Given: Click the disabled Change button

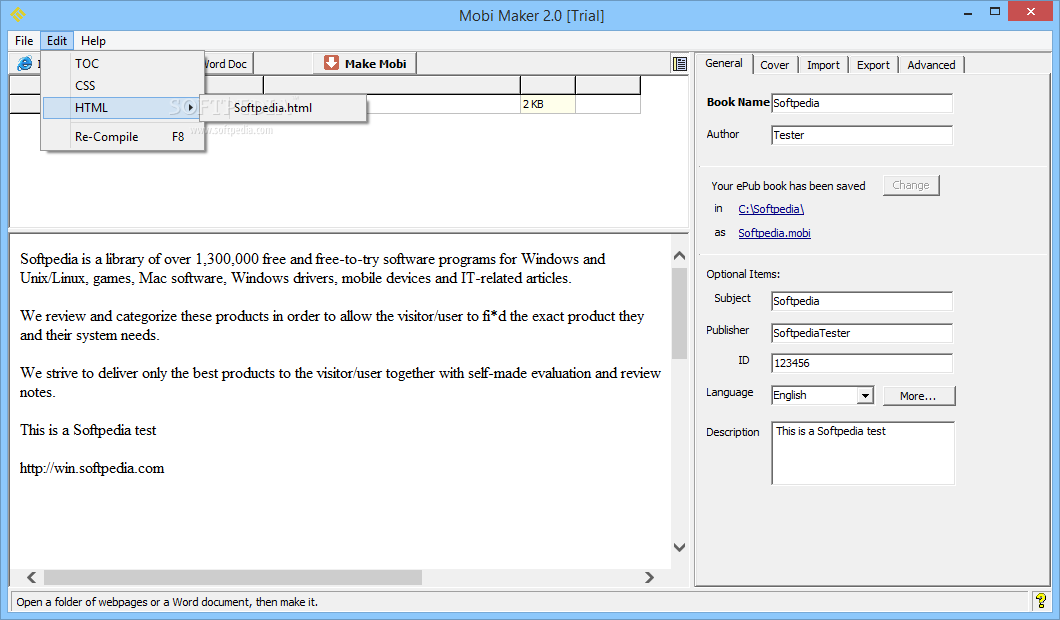Looking at the screenshot, I should [x=911, y=185].
